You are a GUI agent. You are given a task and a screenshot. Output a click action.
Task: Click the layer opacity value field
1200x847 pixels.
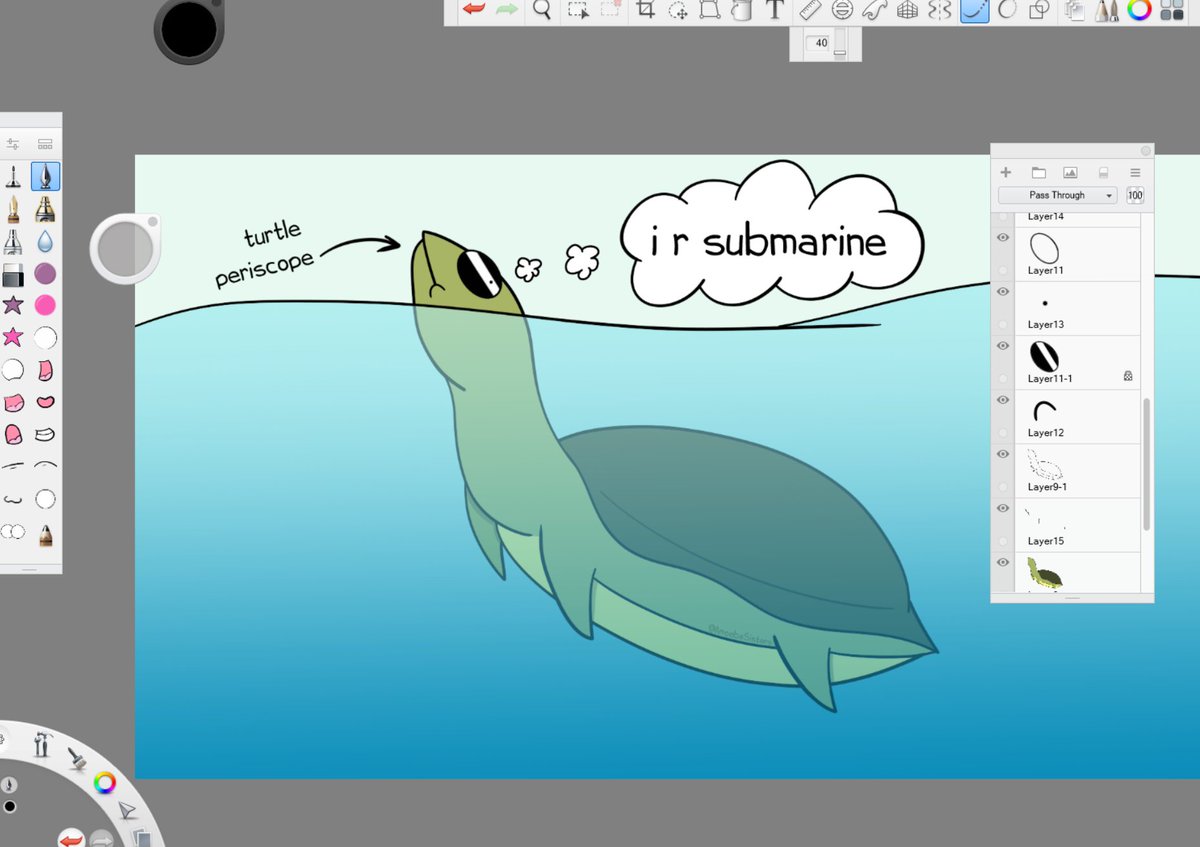(1134, 195)
